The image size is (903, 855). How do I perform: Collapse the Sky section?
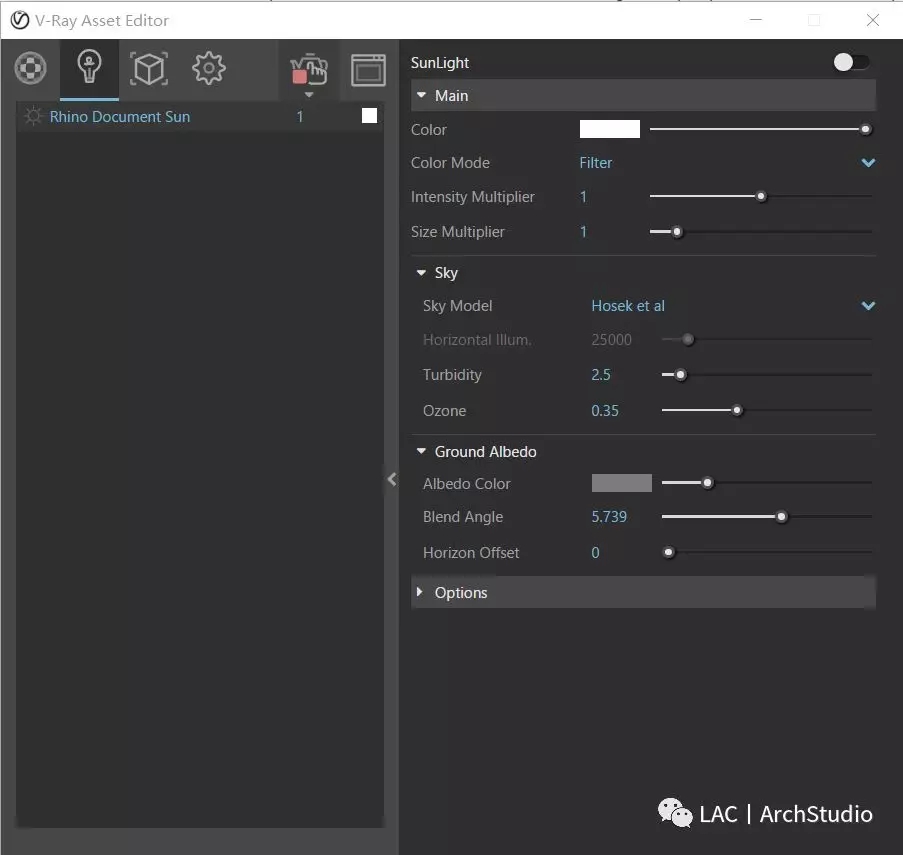[x=422, y=272]
